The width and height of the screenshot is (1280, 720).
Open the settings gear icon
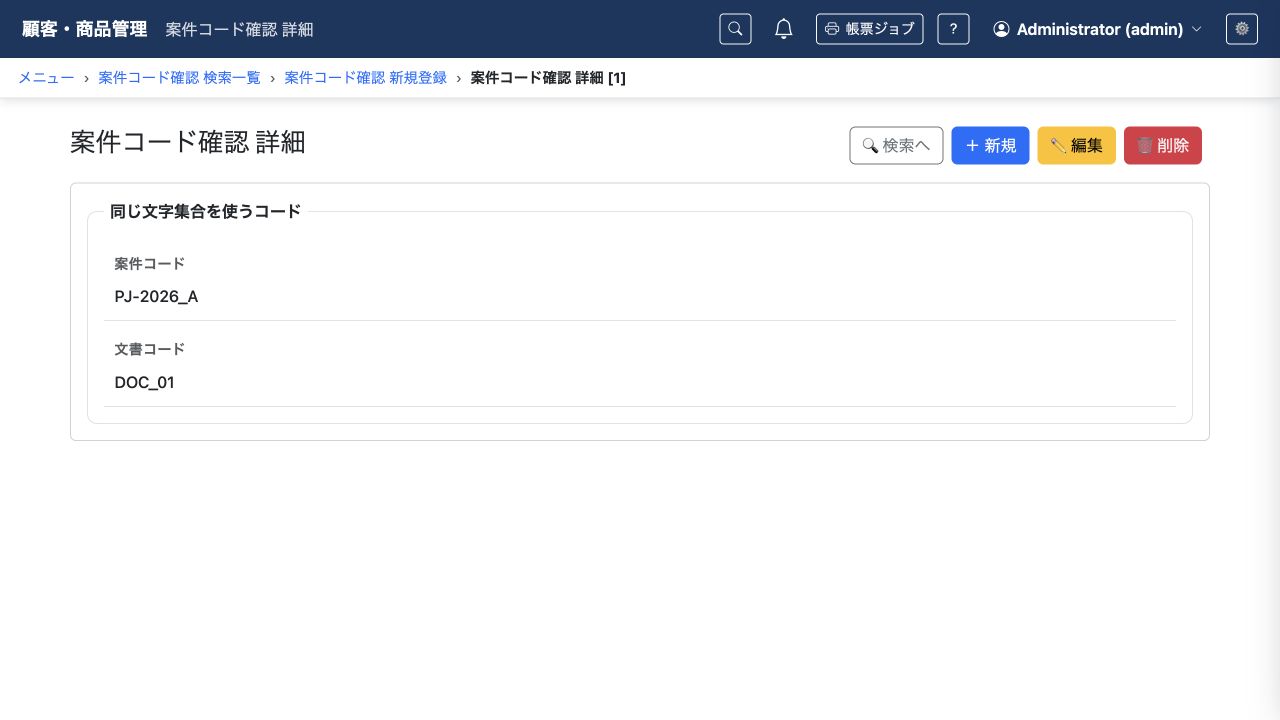point(1242,29)
